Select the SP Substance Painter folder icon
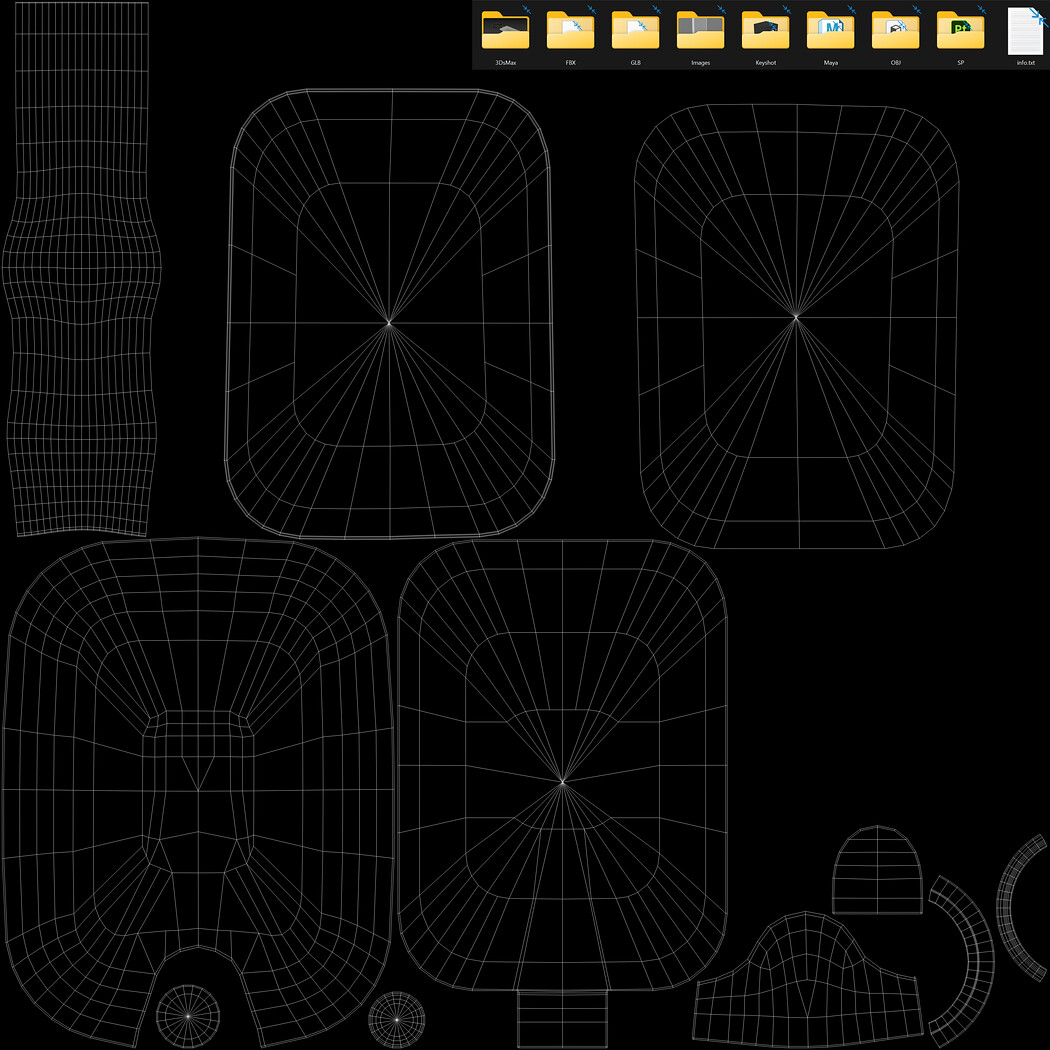 [x=960, y=29]
